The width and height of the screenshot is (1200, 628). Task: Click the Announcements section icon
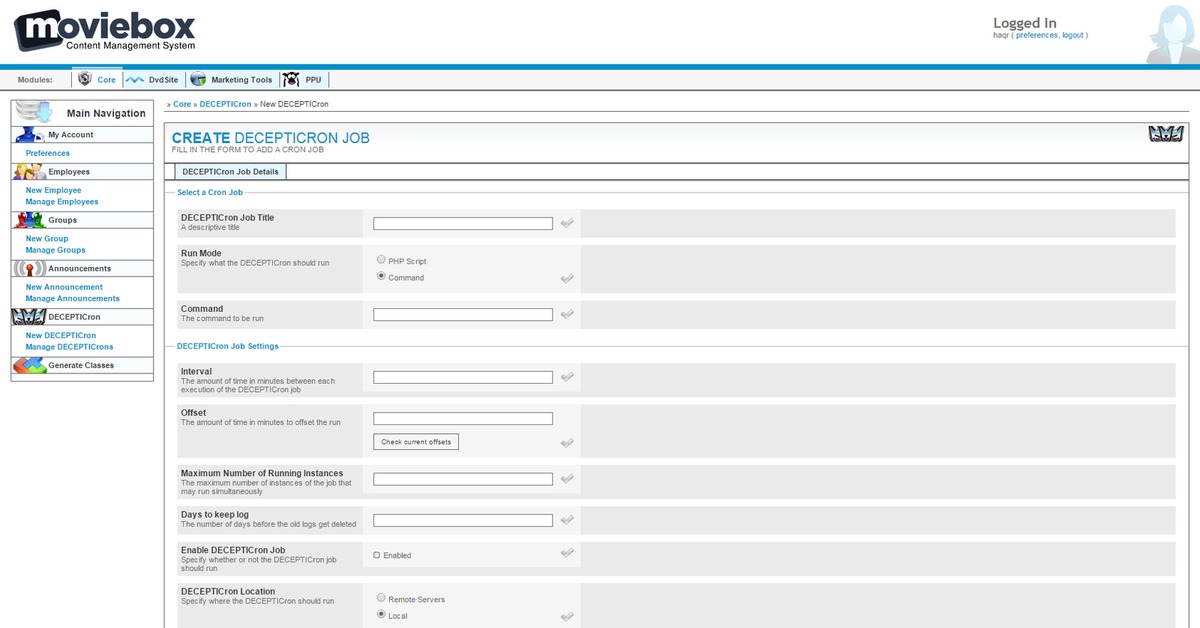(29, 268)
